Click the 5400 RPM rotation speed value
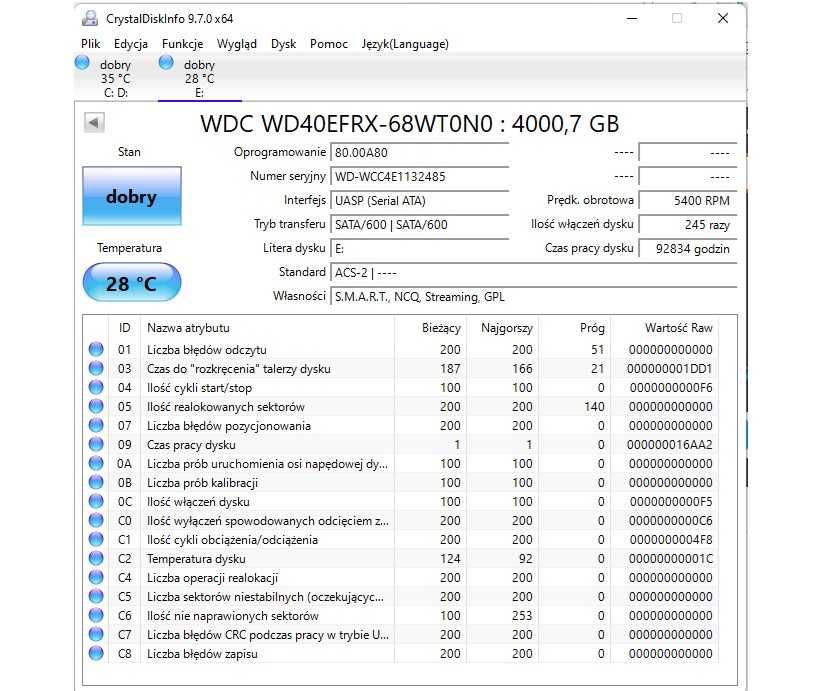Image resolution: width=819 pixels, height=691 pixels. click(688, 201)
